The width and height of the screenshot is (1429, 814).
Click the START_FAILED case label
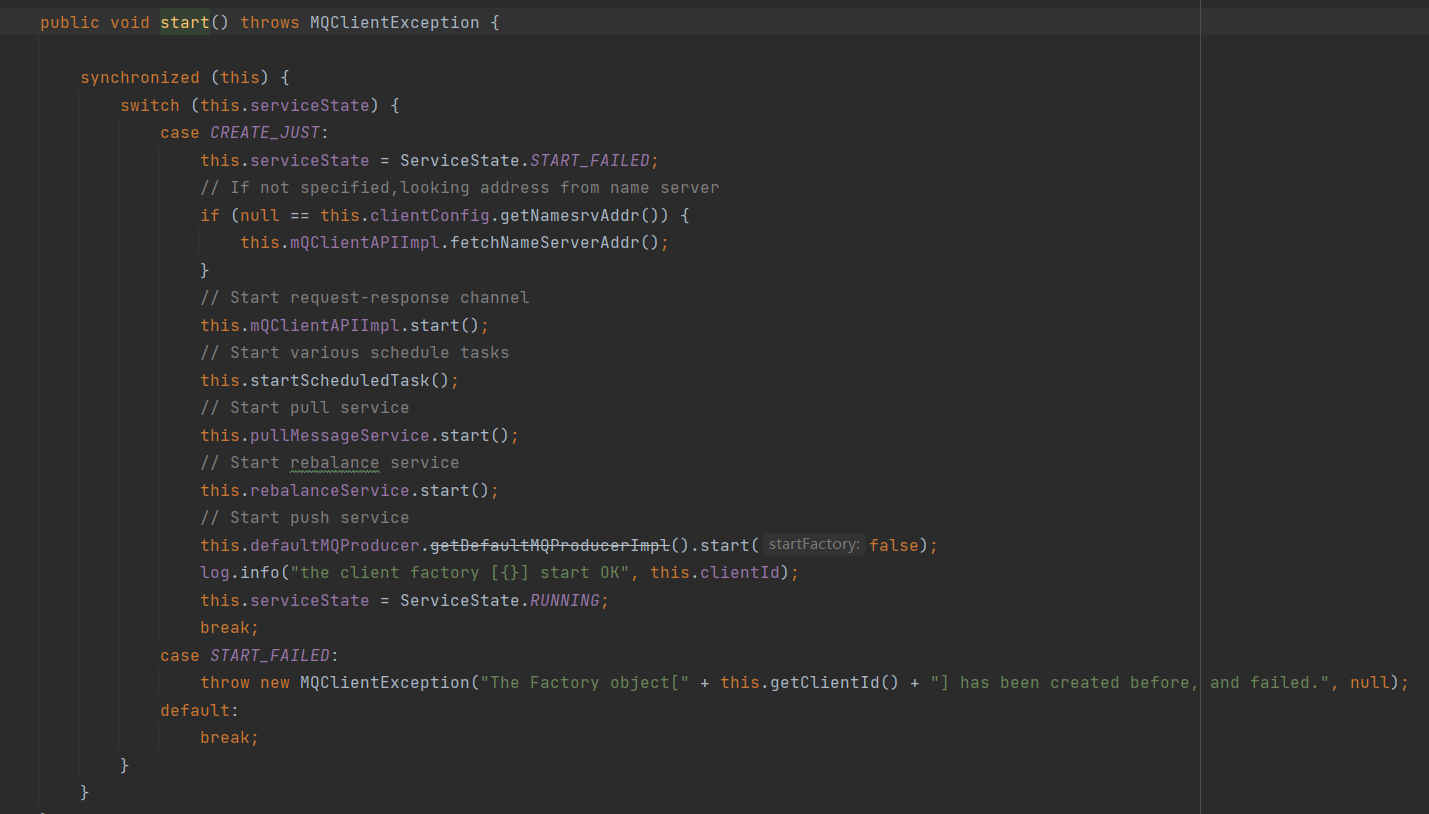(269, 655)
